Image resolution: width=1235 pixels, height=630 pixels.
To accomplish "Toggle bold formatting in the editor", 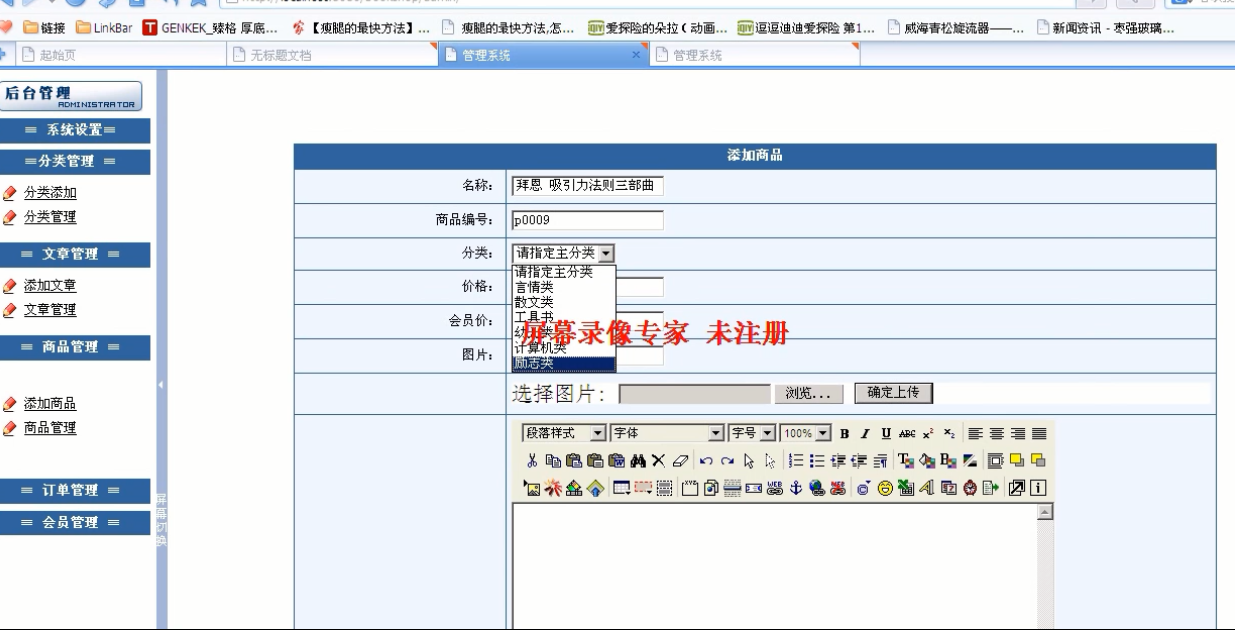I will pyautogui.click(x=844, y=433).
